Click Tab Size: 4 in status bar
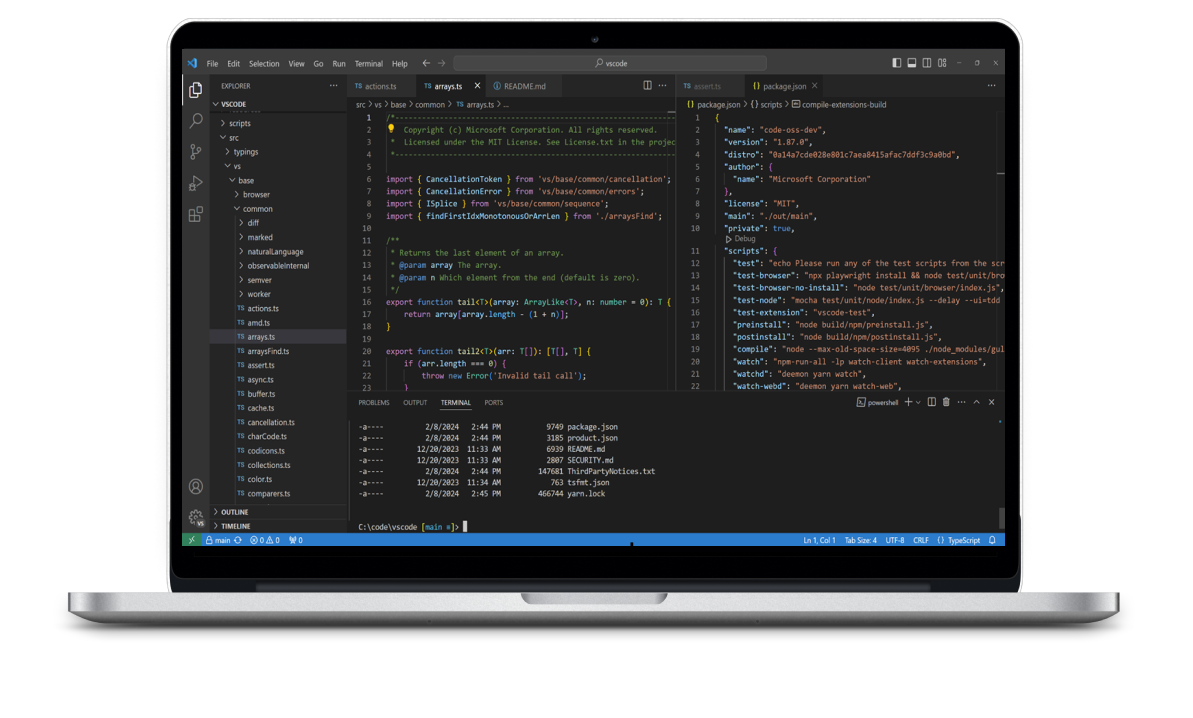The image size is (1193, 718). click(x=861, y=540)
